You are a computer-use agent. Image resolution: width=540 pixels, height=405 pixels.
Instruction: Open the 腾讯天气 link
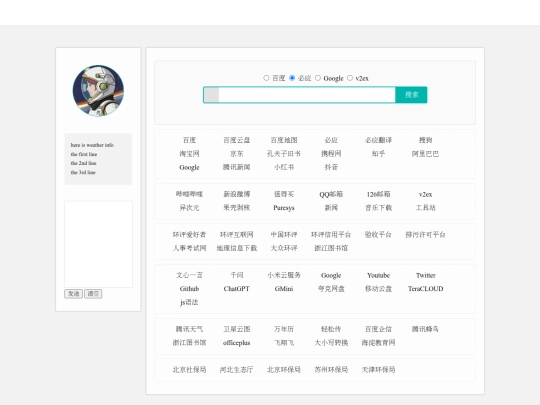pyautogui.click(x=189, y=329)
